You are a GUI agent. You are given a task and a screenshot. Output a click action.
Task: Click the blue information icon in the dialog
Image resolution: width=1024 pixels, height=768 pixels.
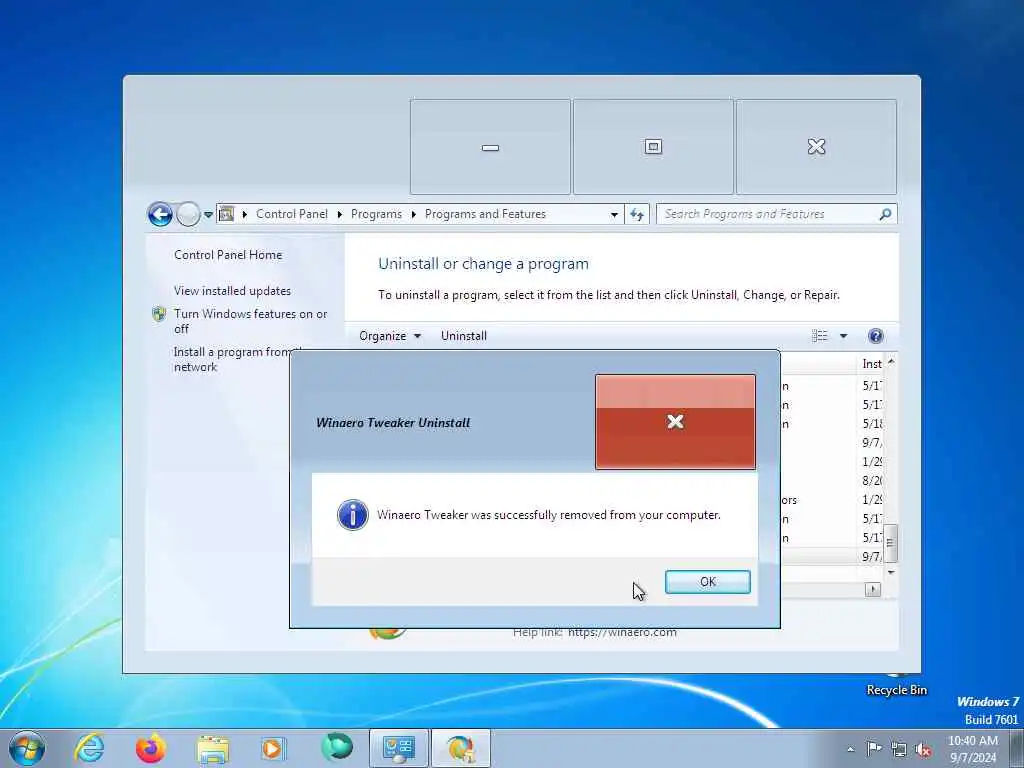click(x=353, y=515)
